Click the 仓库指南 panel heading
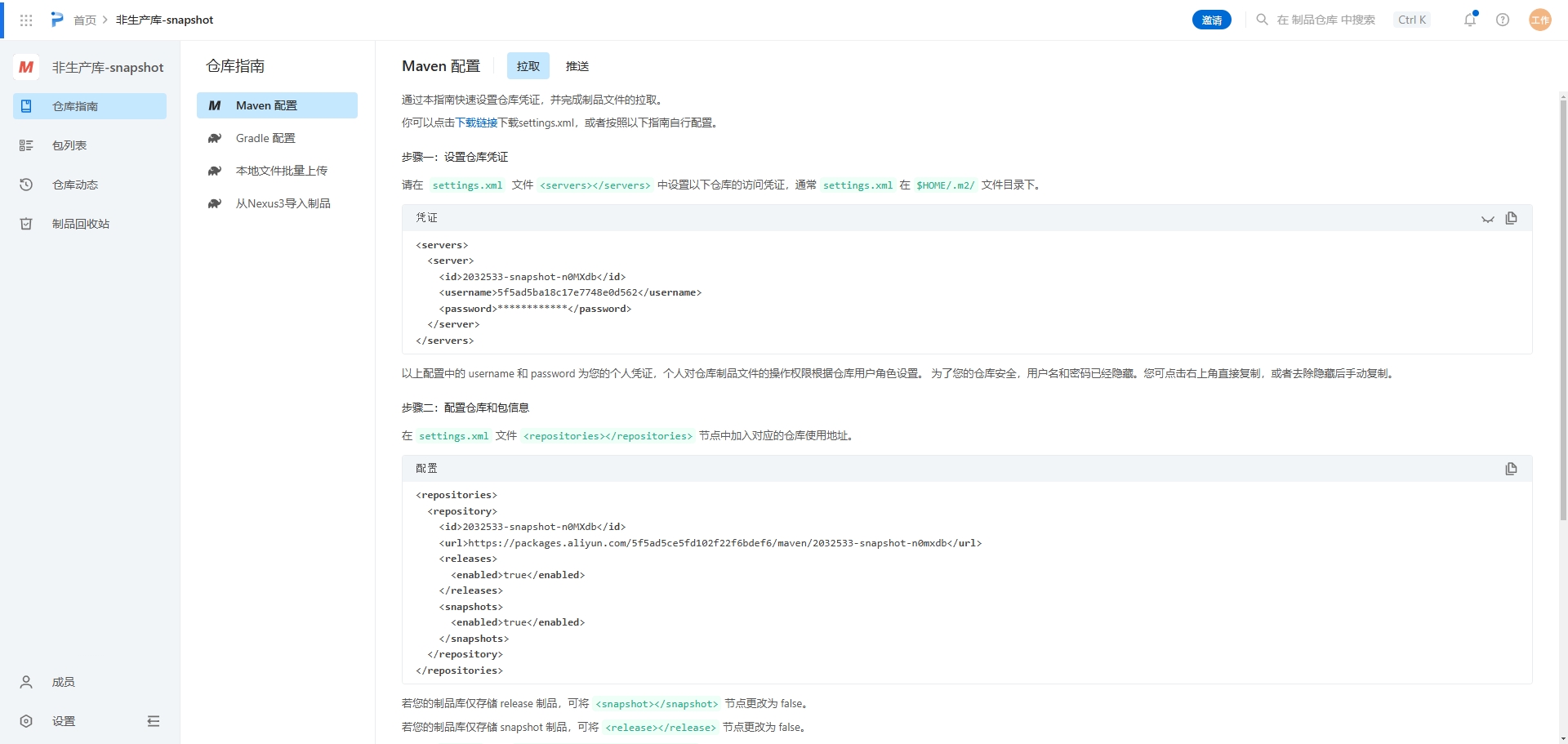This screenshot has height=744, width=1568. click(x=235, y=66)
